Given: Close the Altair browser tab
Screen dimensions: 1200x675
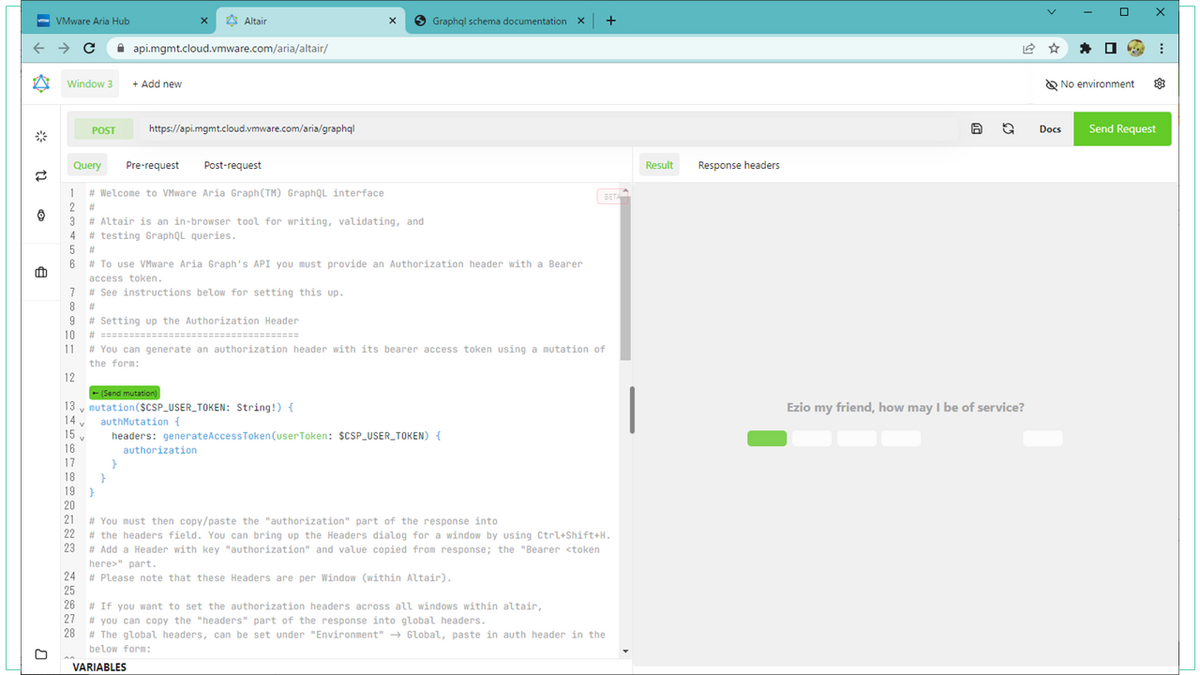Looking at the screenshot, I should click(x=394, y=21).
